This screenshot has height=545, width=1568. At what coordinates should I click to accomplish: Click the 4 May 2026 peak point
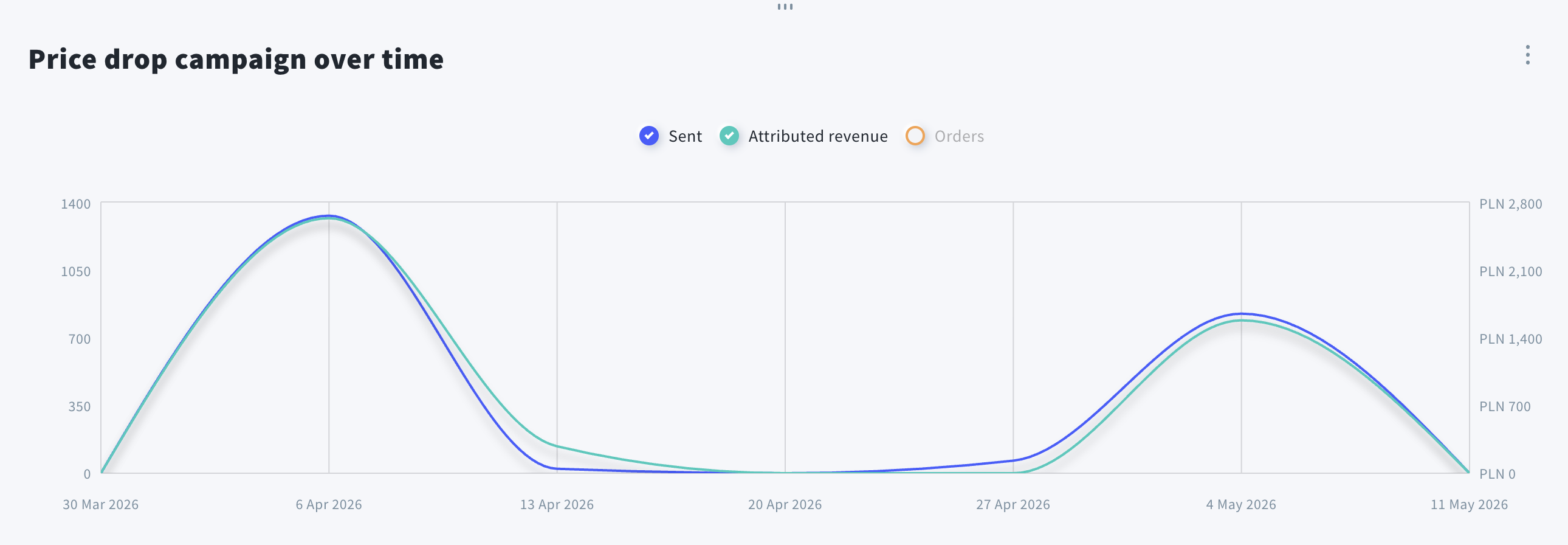[1241, 314]
